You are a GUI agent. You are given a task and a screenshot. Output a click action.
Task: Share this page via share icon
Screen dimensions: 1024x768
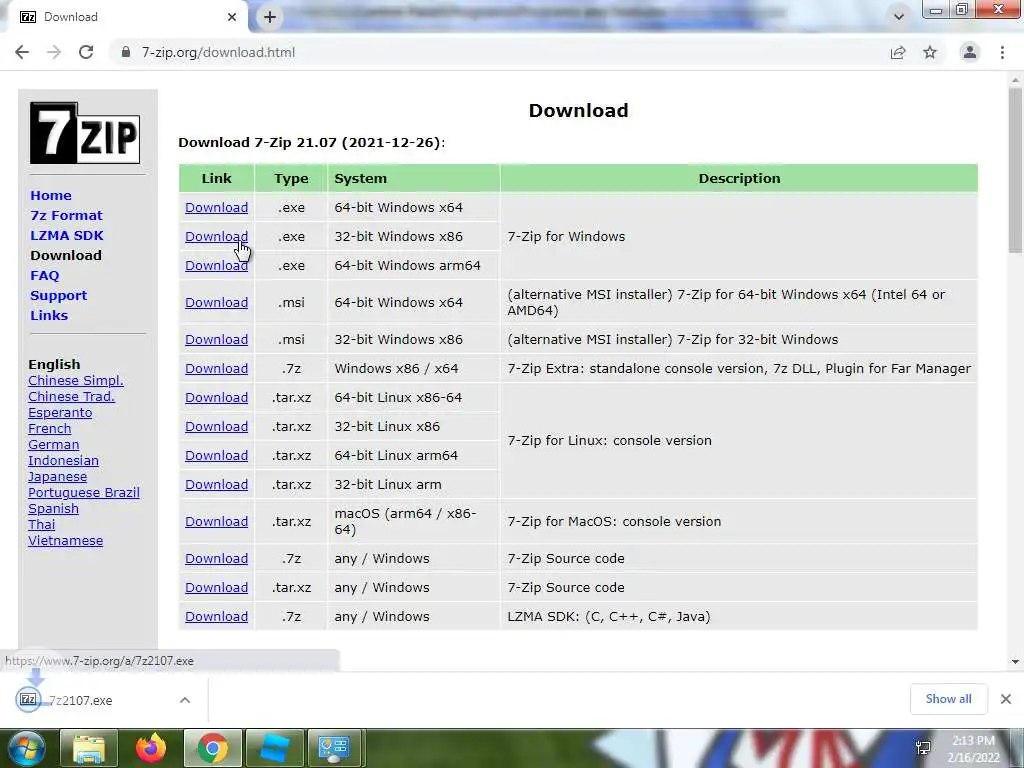tap(898, 52)
